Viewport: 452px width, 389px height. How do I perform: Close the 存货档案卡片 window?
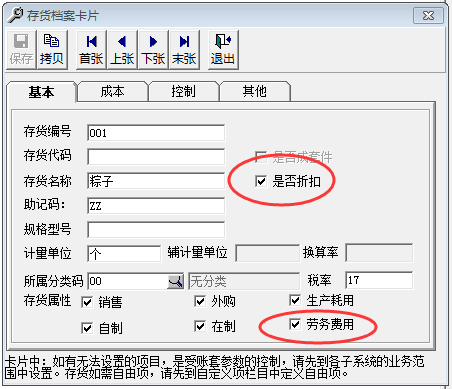[428, 16]
